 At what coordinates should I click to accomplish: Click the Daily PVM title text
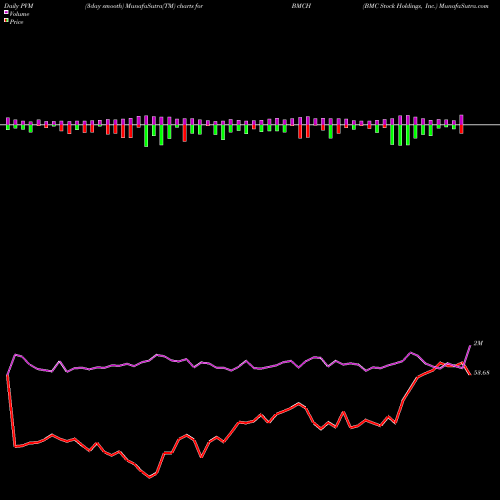(x=19, y=6)
